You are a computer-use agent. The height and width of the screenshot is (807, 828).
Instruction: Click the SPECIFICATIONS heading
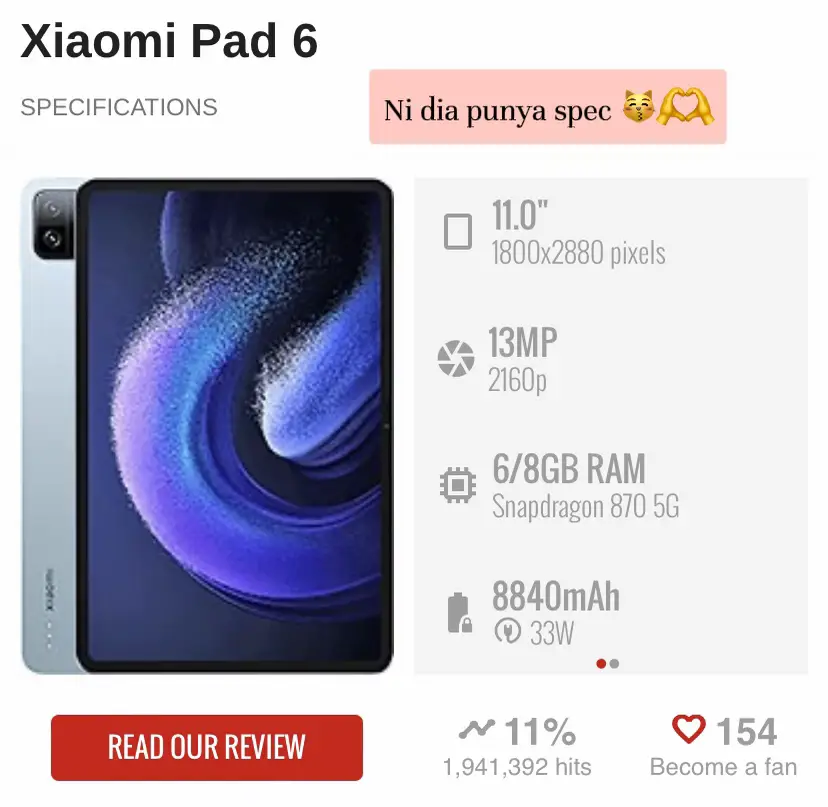point(119,107)
